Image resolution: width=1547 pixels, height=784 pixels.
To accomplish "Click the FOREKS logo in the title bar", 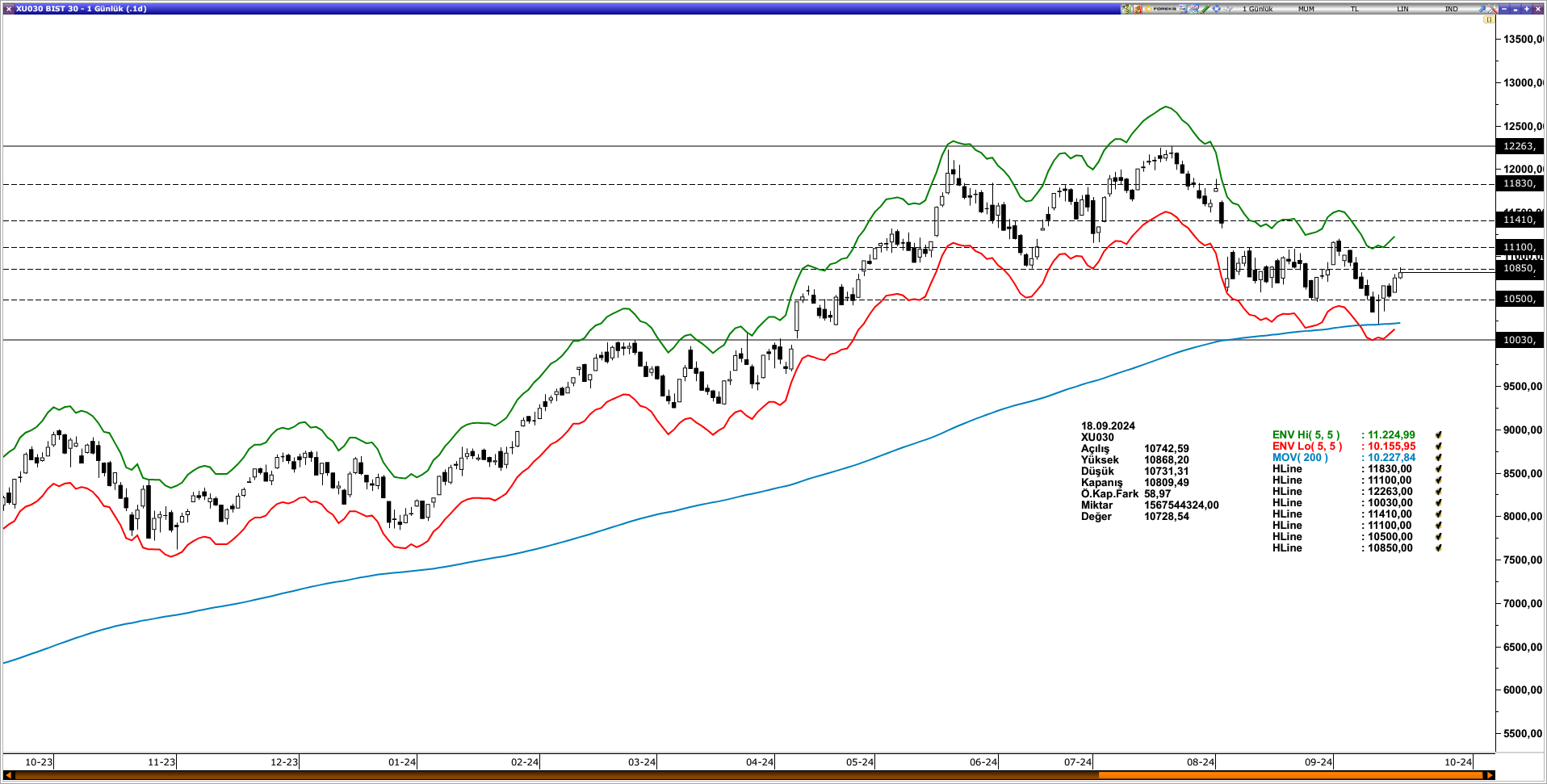I will click(1160, 9).
